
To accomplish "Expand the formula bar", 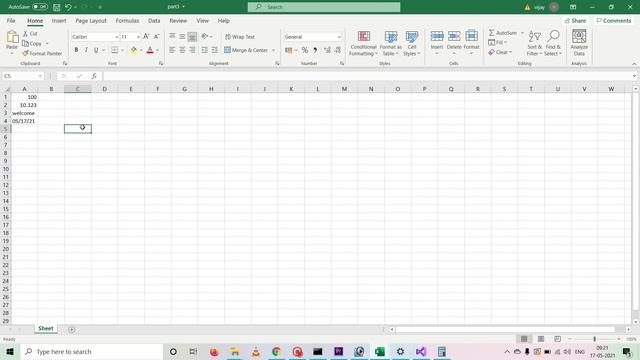I will [634, 76].
